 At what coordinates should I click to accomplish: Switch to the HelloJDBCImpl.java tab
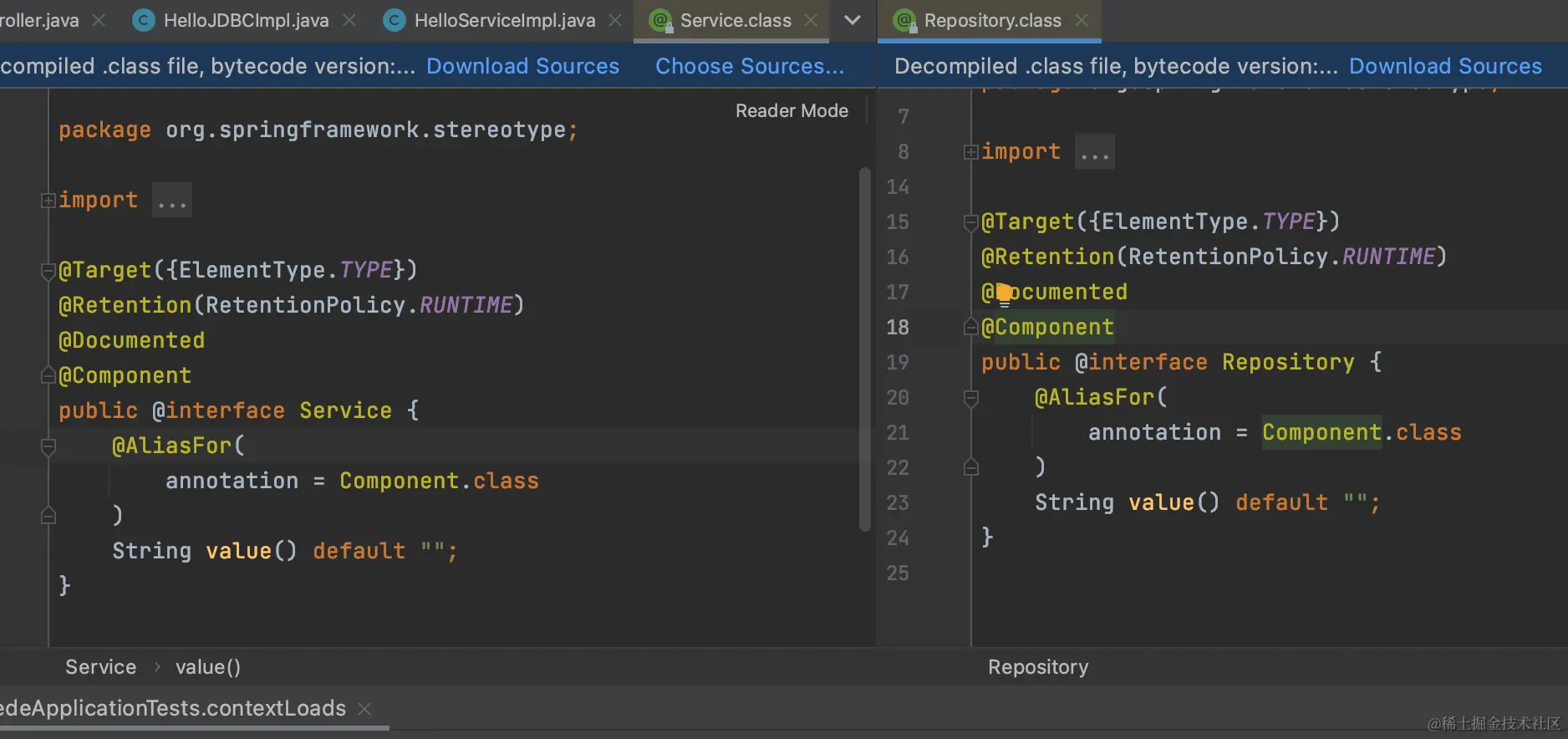pos(246,20)
